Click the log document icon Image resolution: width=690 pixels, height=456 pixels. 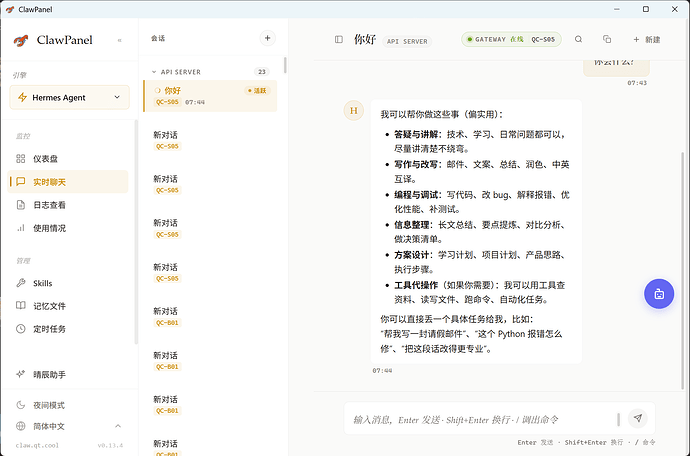tap(21, 205)
